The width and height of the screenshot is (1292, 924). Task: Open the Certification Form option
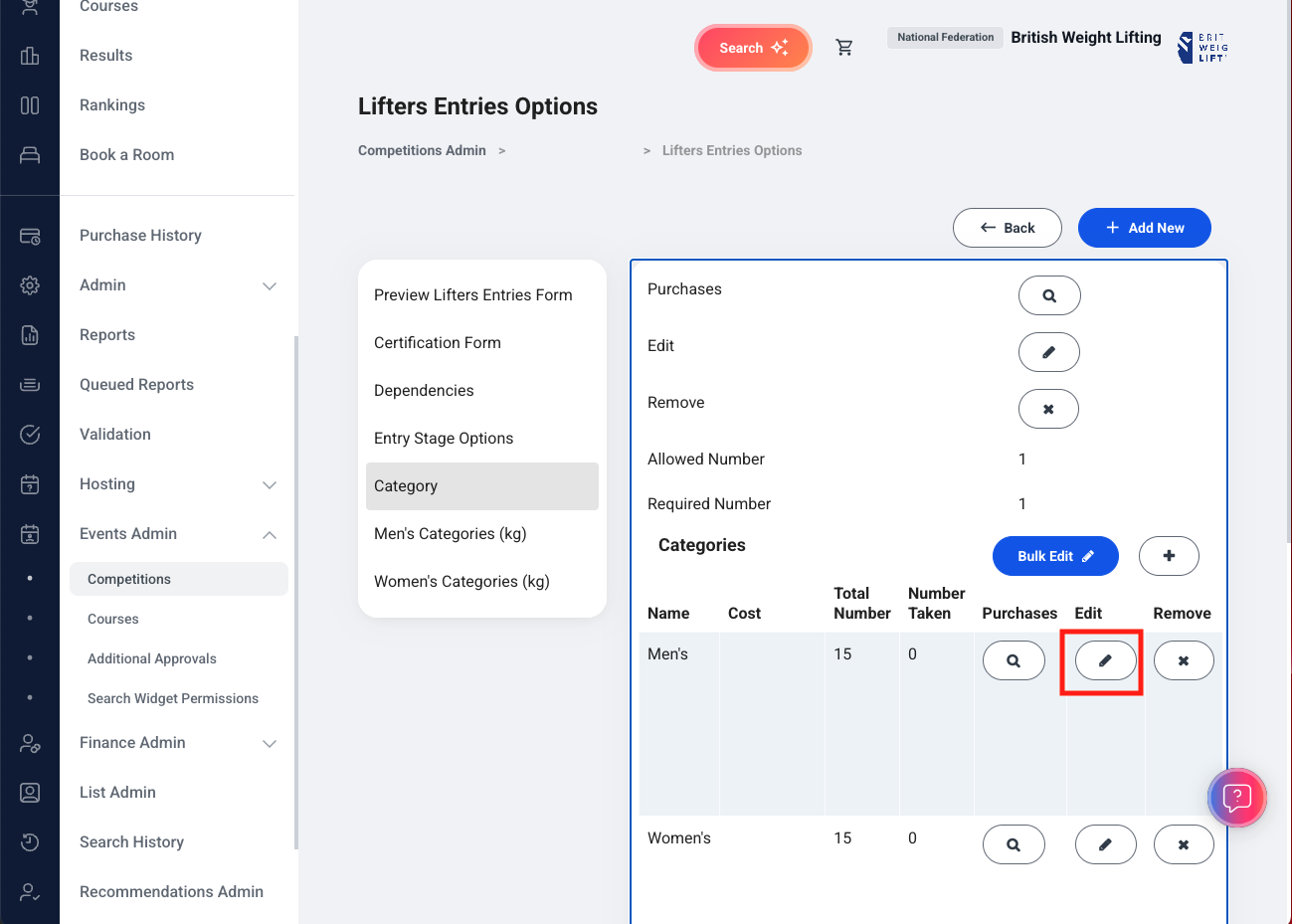[482, 343]
